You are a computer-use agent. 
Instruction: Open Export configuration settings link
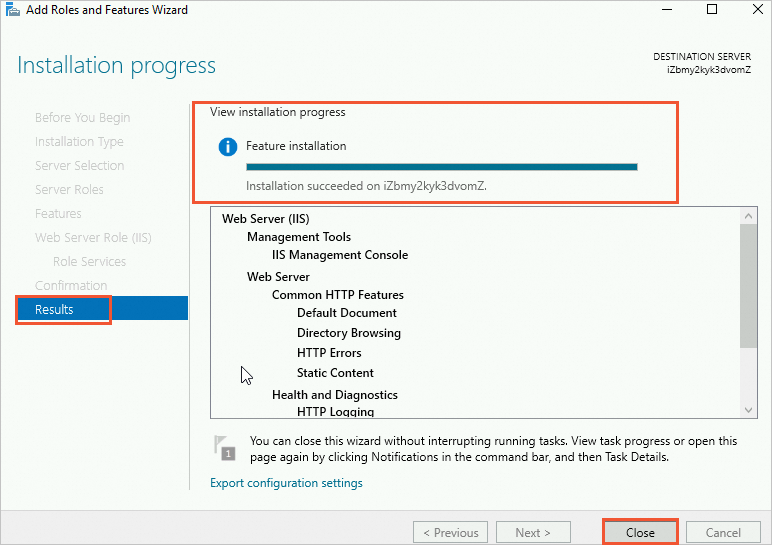coord(286,483)
